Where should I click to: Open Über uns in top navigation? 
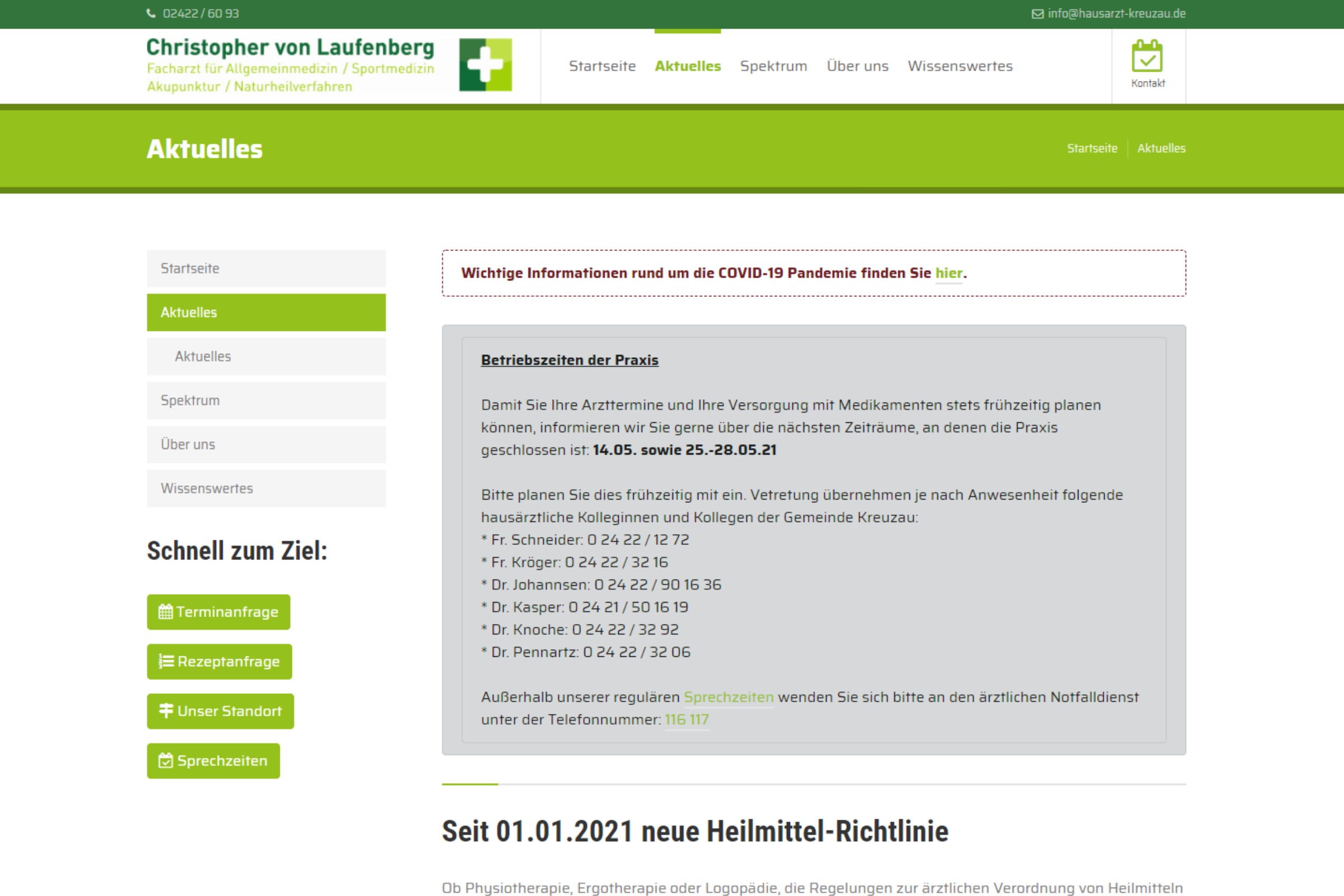click(x=857, y=66)
